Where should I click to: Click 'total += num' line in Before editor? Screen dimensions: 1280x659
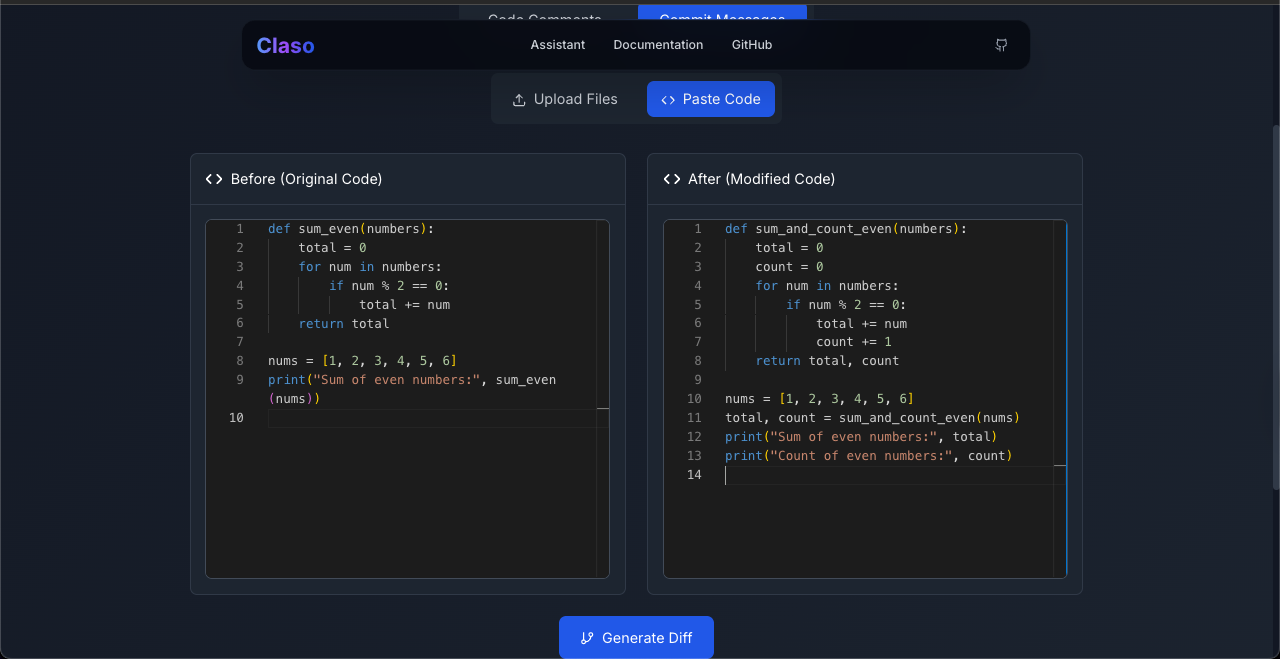point(404,305)
